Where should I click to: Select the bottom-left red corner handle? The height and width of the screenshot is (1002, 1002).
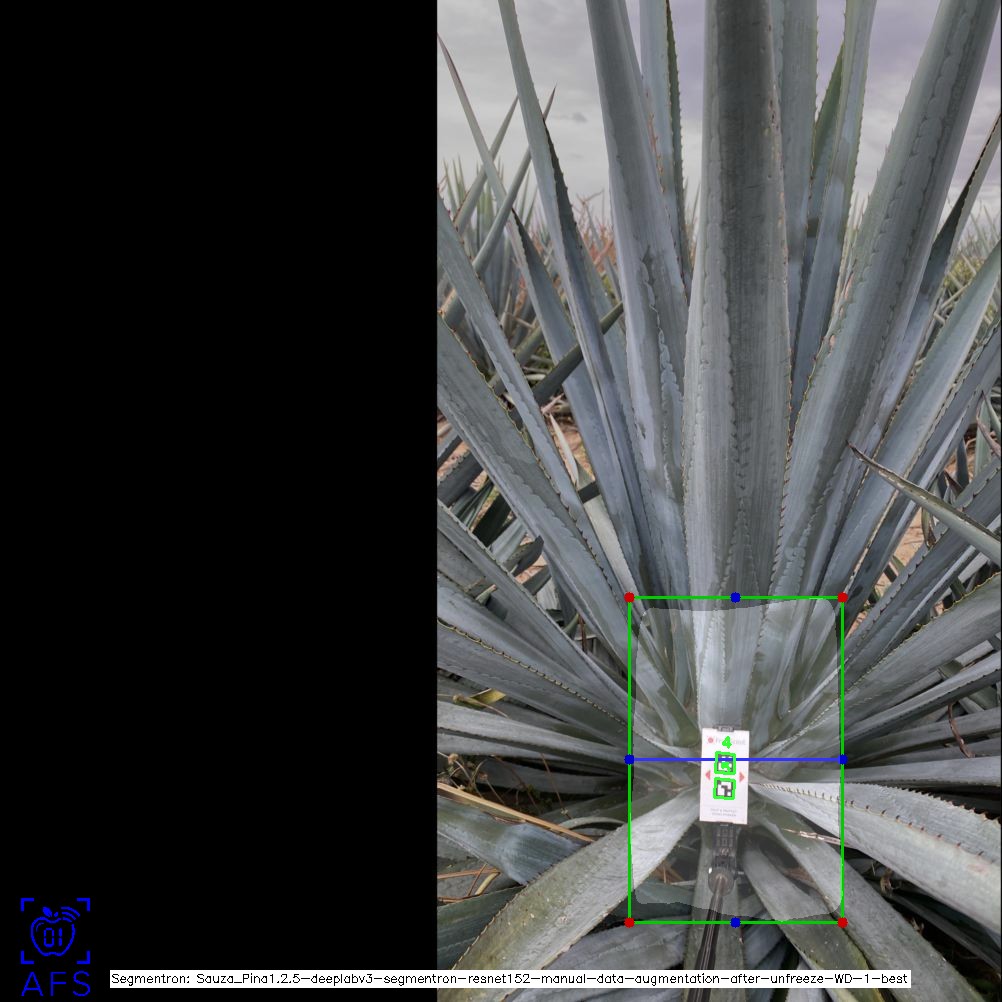pos(629,922)
